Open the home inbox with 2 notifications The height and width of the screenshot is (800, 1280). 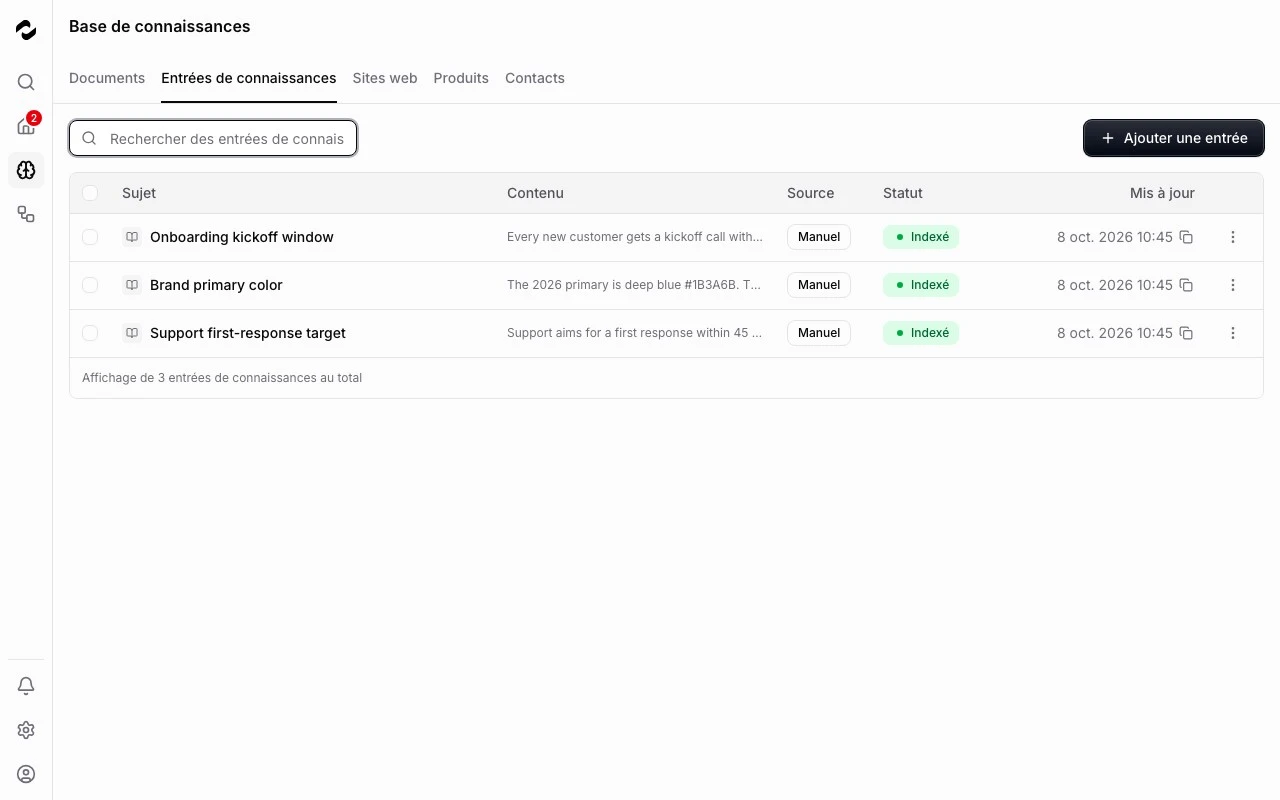[26, 126]
